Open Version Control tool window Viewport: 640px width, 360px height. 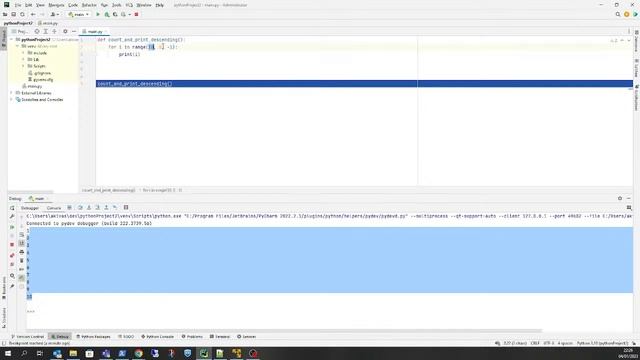27,337
